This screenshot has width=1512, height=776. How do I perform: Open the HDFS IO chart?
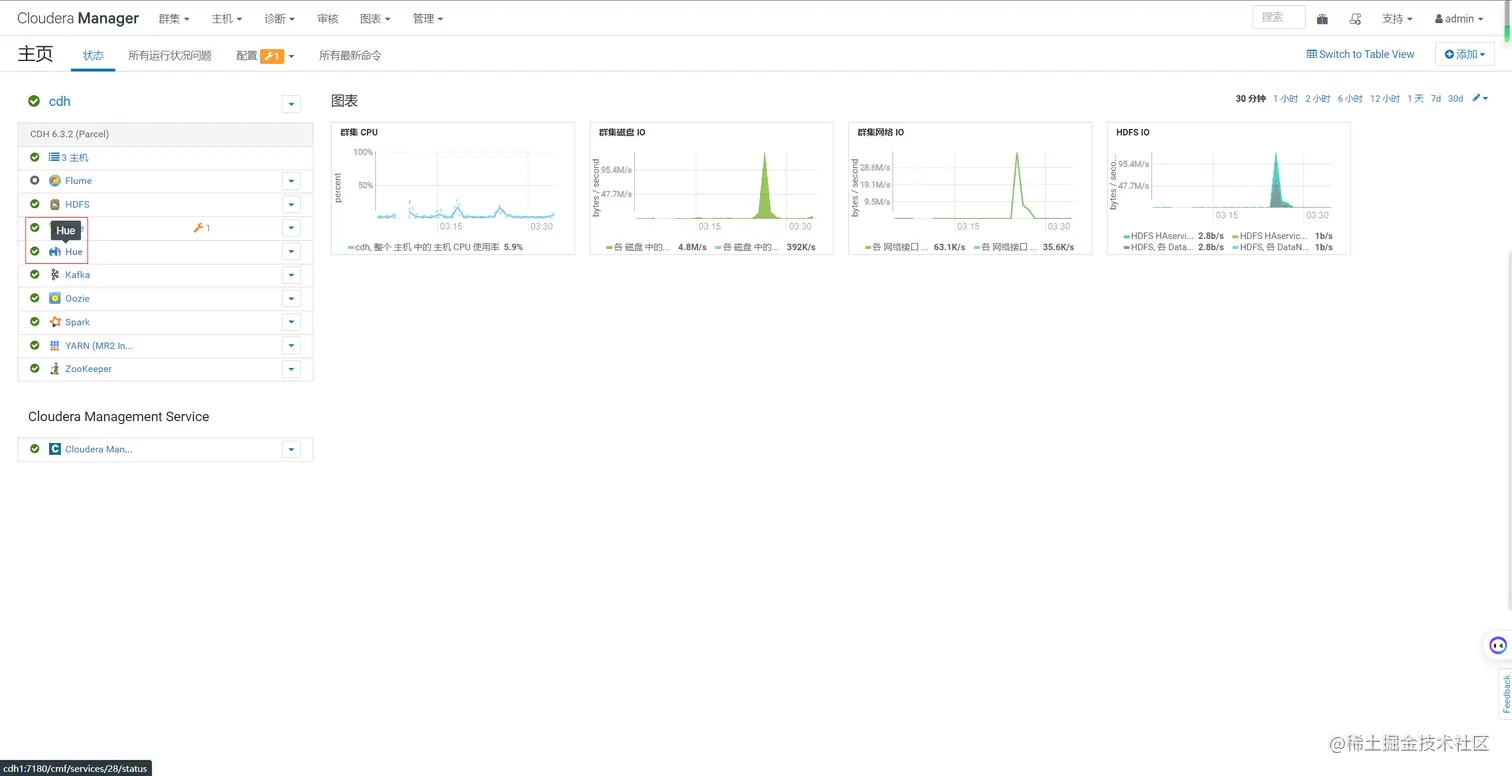tap(1229, 188)
